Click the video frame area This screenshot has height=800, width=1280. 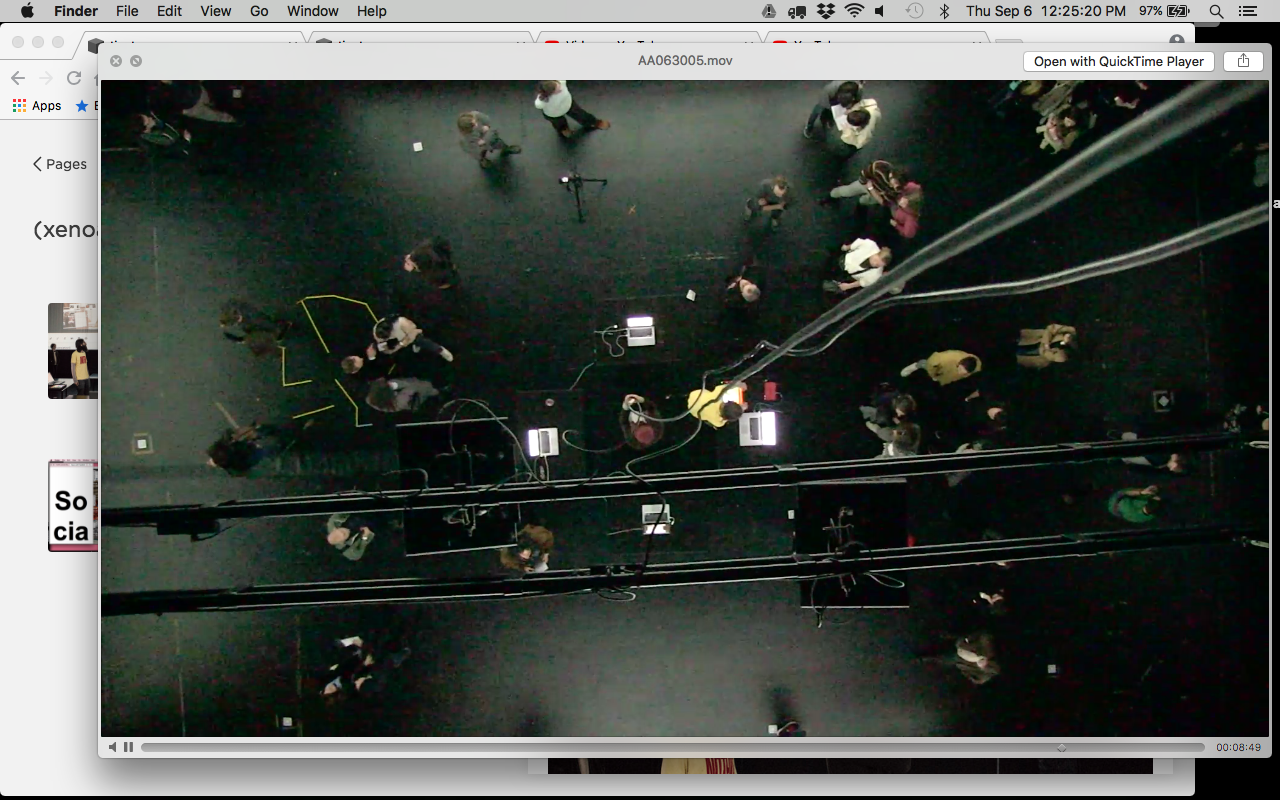684,408
